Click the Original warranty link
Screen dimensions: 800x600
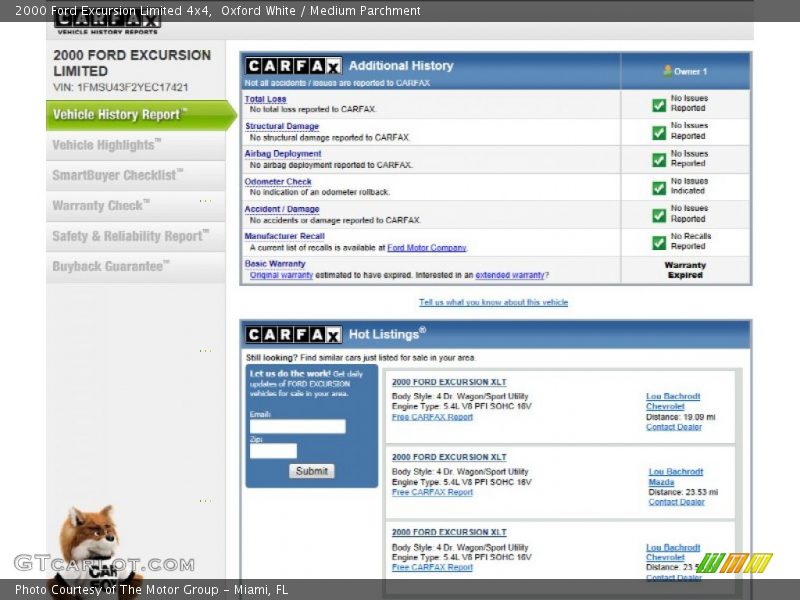(281, 276)
